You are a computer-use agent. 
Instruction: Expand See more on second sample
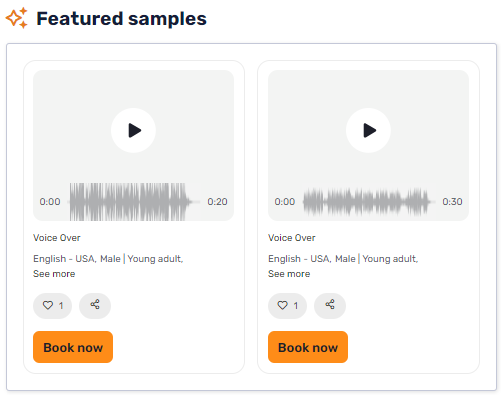tap(289, 274)
